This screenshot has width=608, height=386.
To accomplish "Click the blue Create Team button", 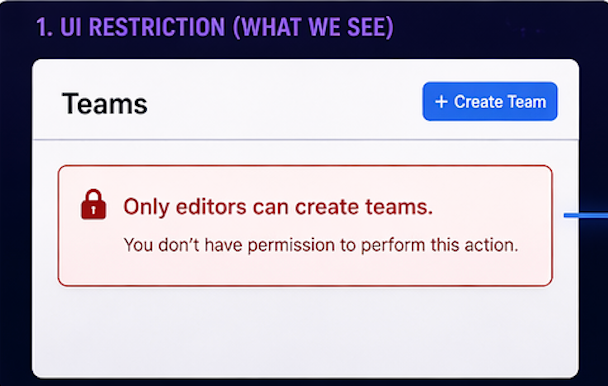I will coord(490,101).
